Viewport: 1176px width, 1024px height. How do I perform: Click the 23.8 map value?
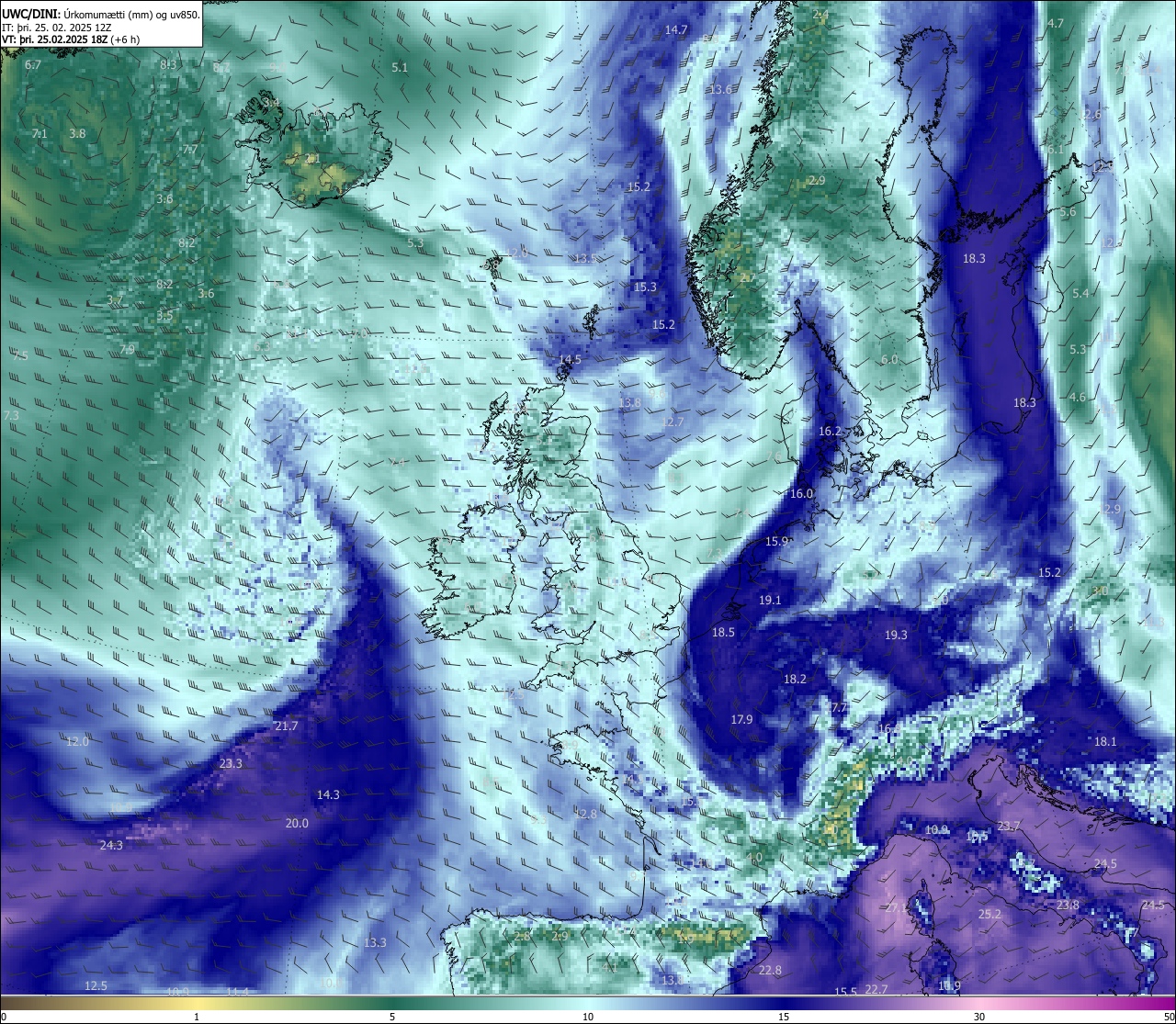[x=1068, y=905]
